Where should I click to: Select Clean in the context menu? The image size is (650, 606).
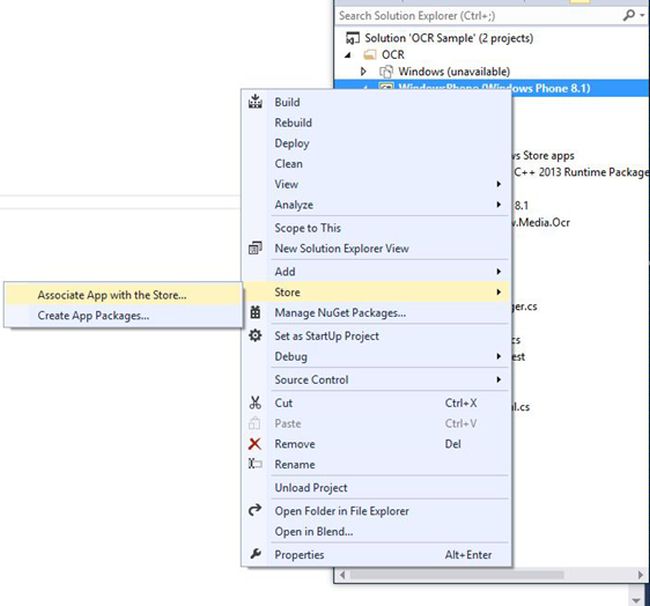pyautogui.click(x=377, y=164)
